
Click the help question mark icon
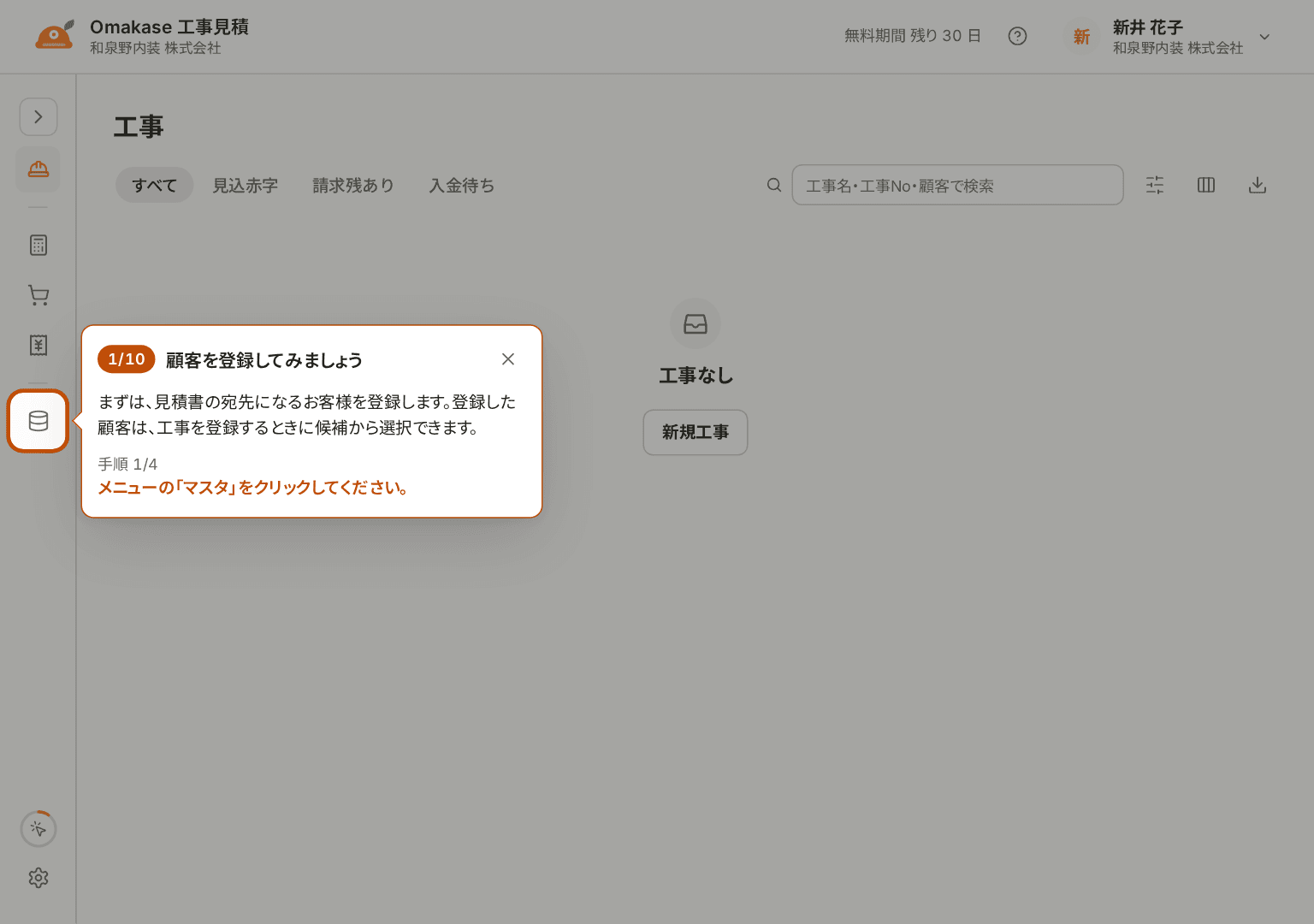[x=1017, y=36]
